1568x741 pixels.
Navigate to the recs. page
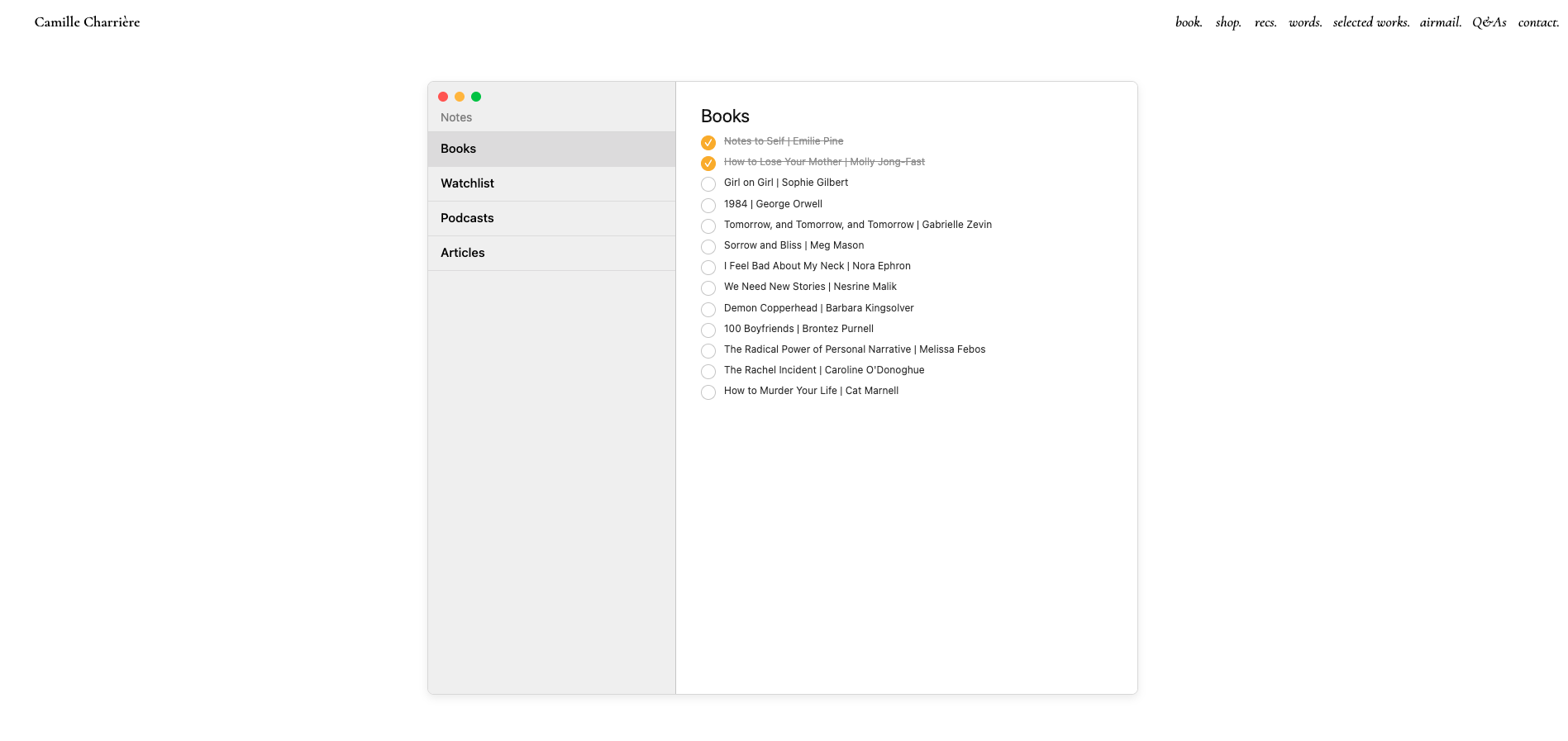[x=1265, y=22]
